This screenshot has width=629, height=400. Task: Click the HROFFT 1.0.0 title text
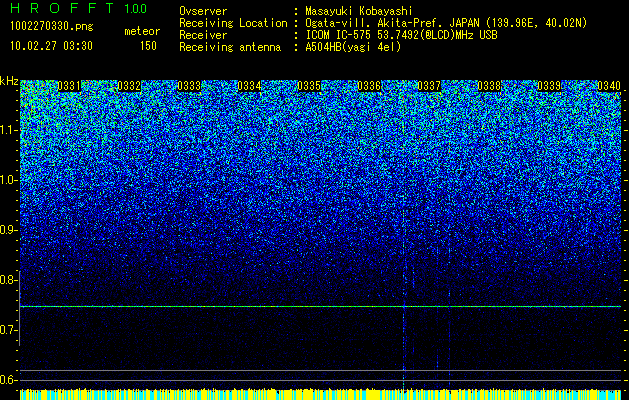[x=78, y=8]
